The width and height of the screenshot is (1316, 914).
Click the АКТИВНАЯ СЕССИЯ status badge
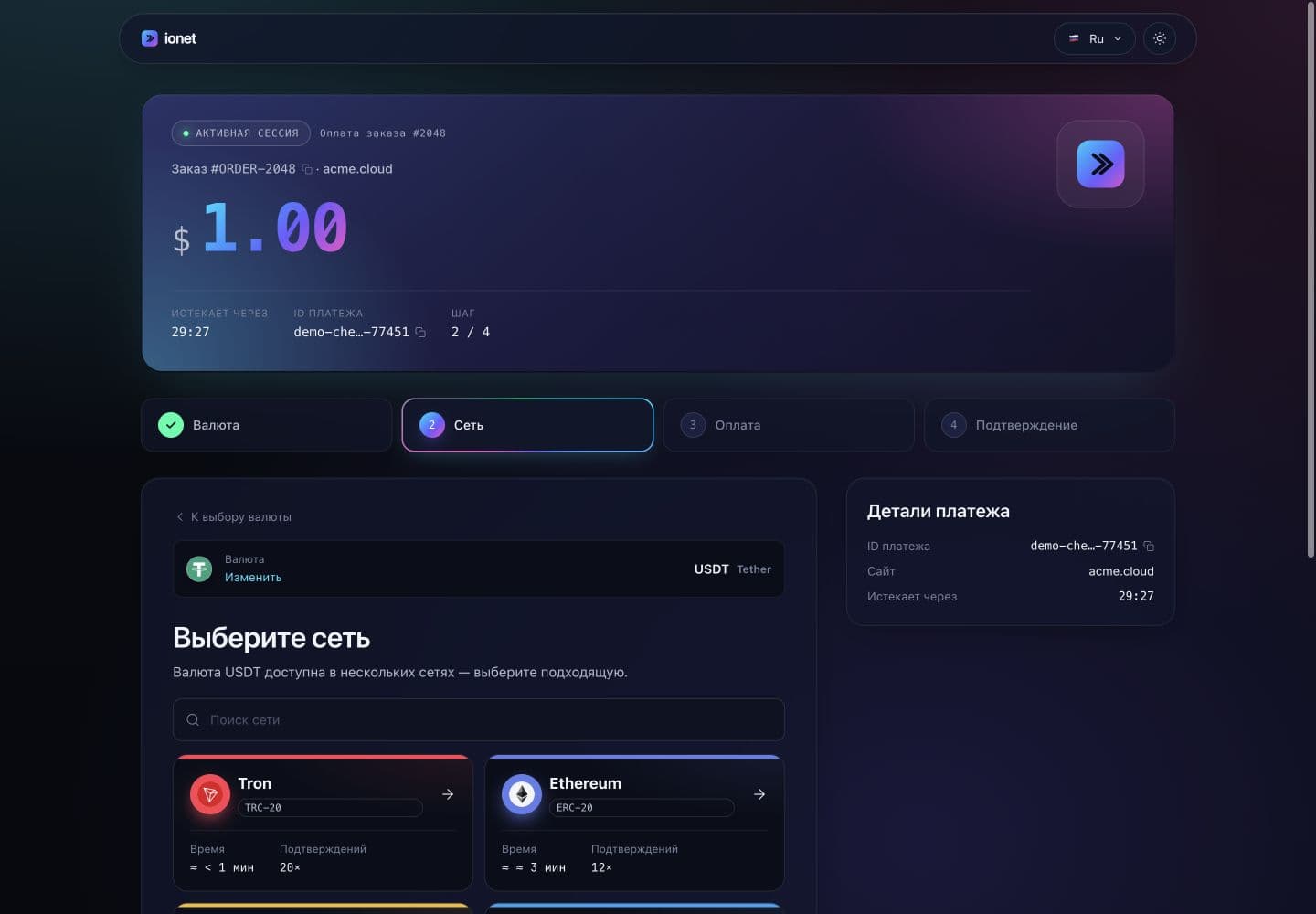click(x=241, y=133)
